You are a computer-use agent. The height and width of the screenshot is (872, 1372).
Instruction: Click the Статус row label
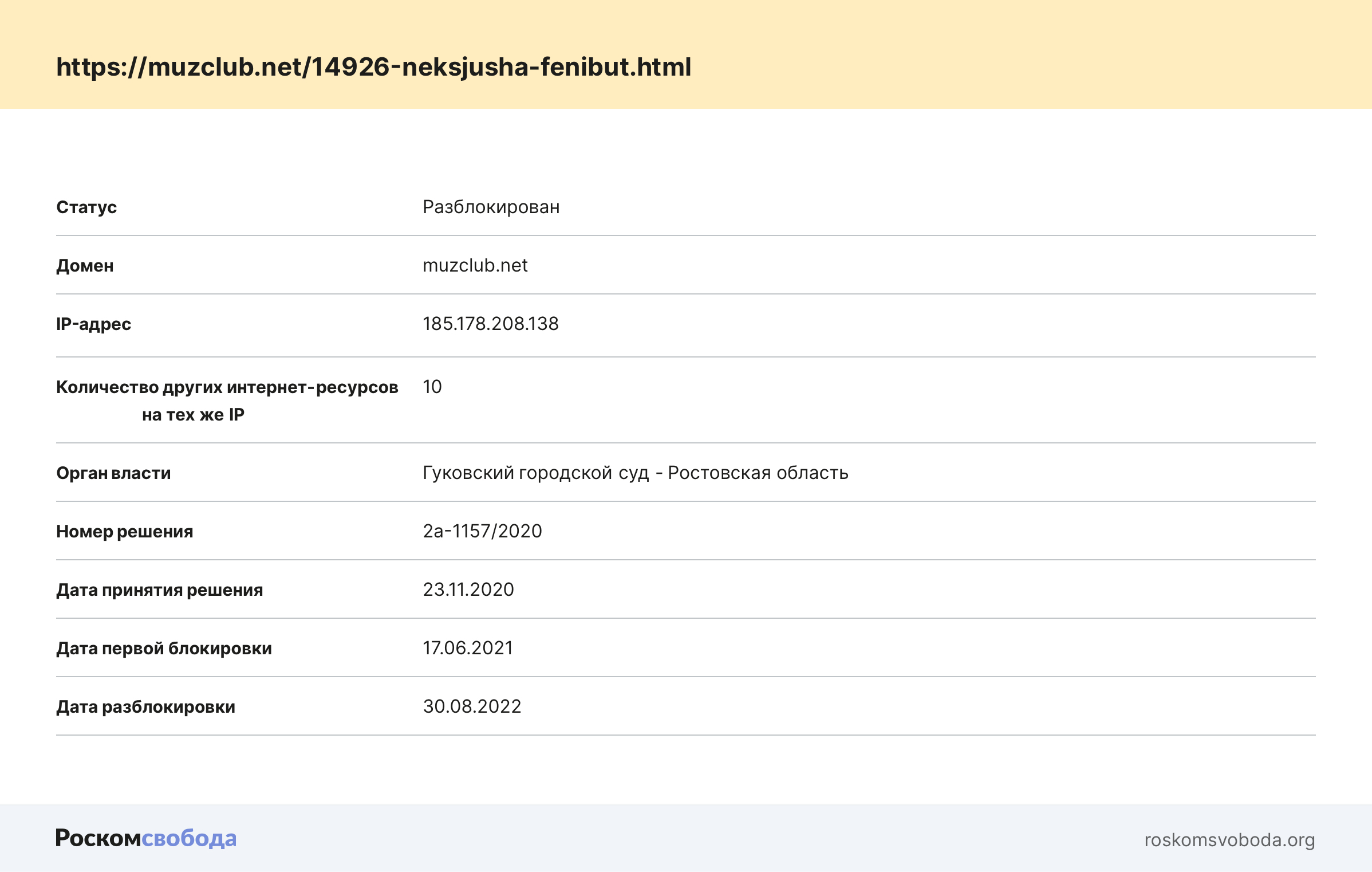[x=86, y=207]
